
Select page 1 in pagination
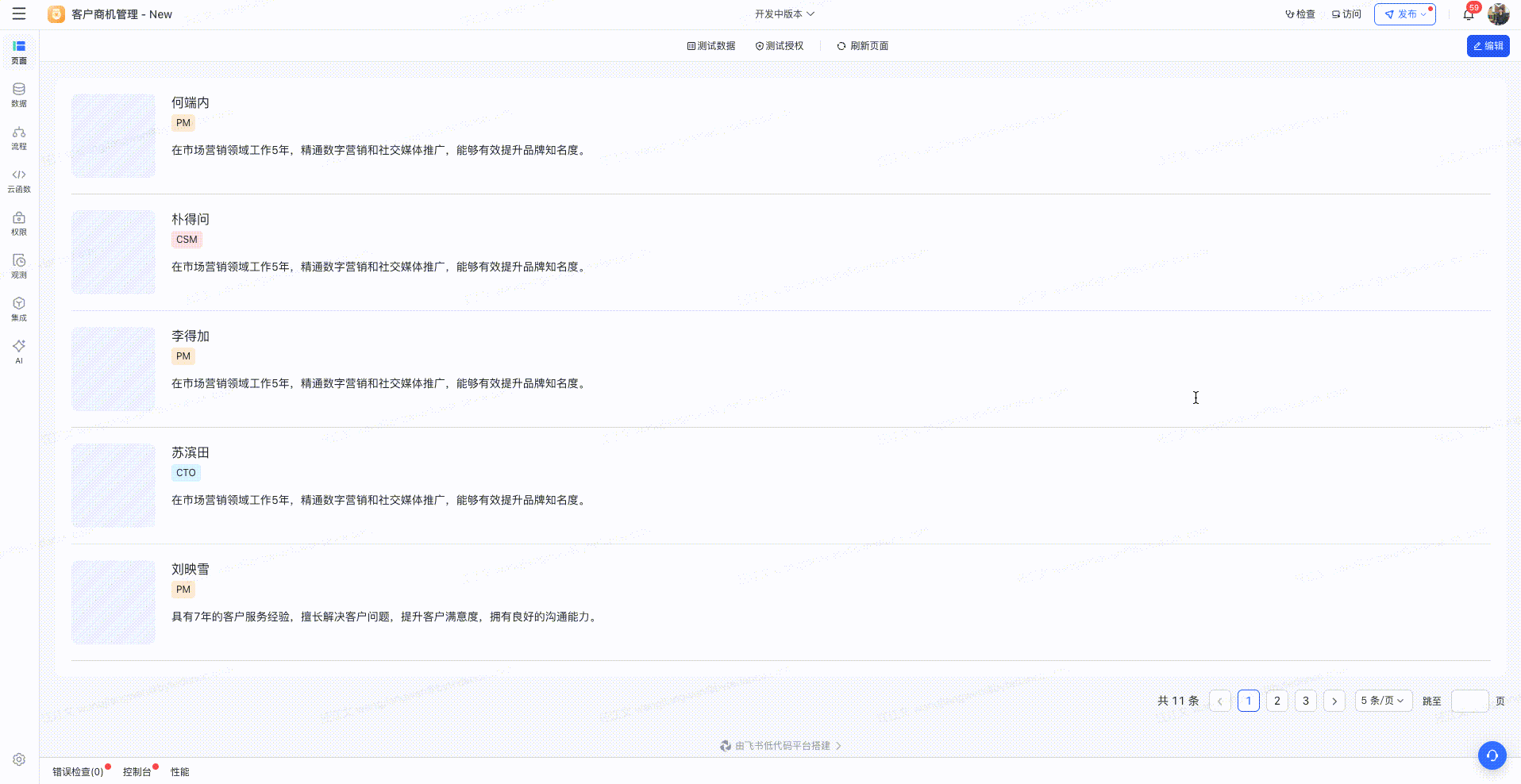coord(1249,701)
